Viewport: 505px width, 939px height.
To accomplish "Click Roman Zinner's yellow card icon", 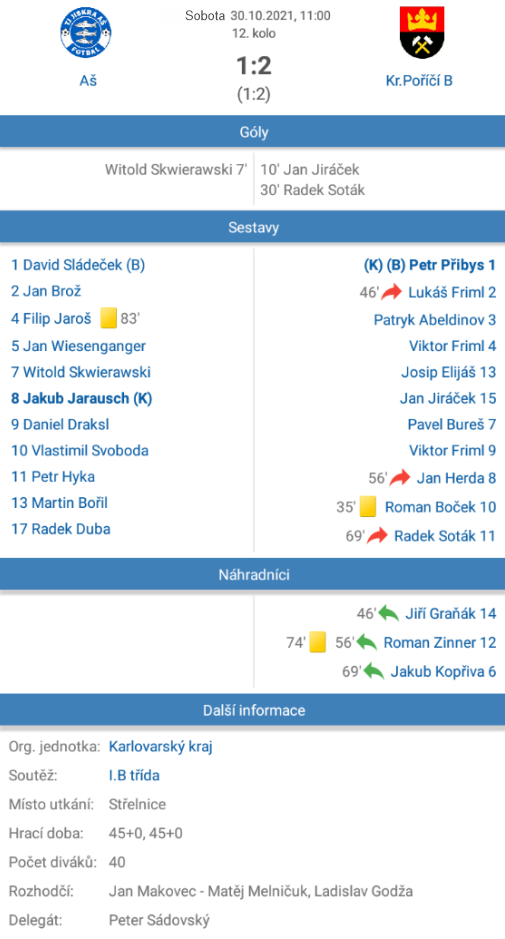I will click(318, 643).
